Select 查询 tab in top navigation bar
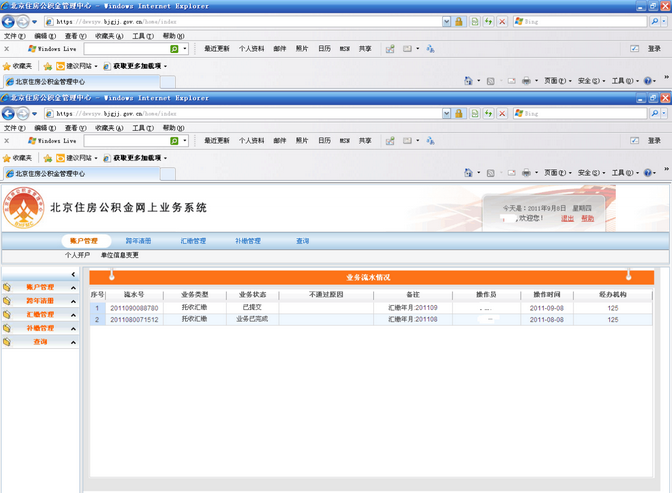Viewport: 672px width, 493px height. click(302, 241)
